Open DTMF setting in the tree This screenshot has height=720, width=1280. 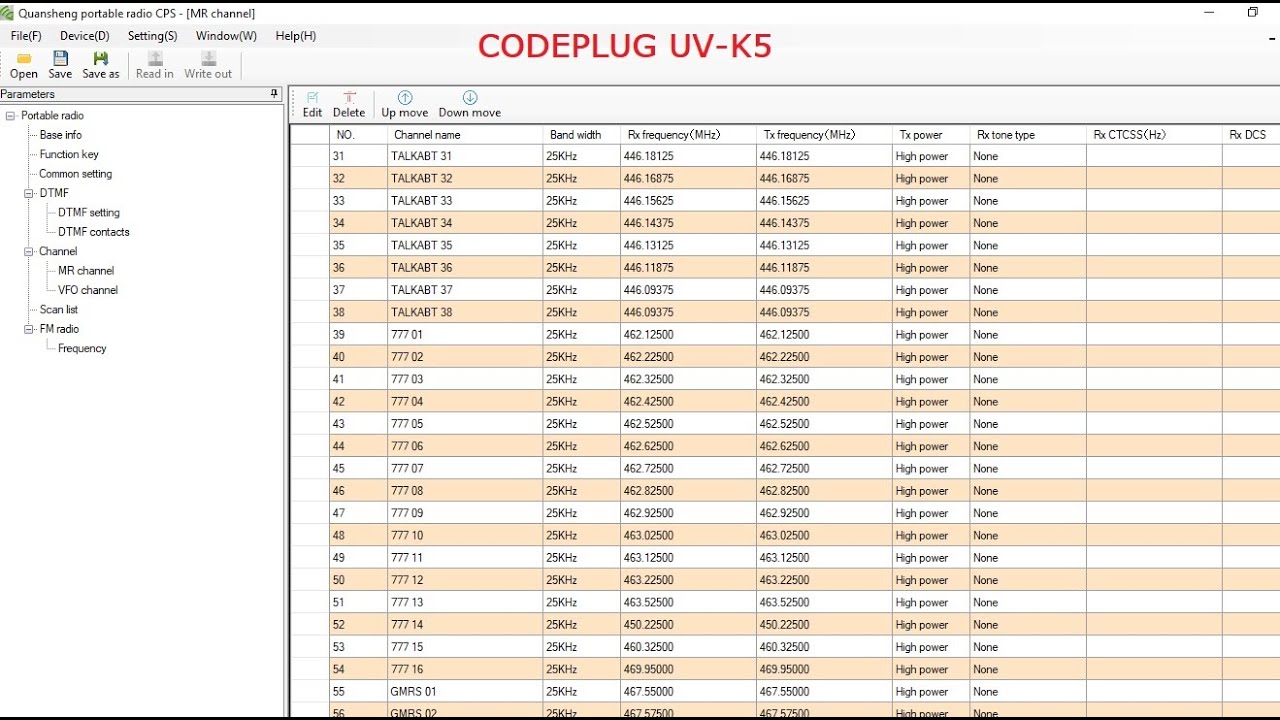coord(89,213)
